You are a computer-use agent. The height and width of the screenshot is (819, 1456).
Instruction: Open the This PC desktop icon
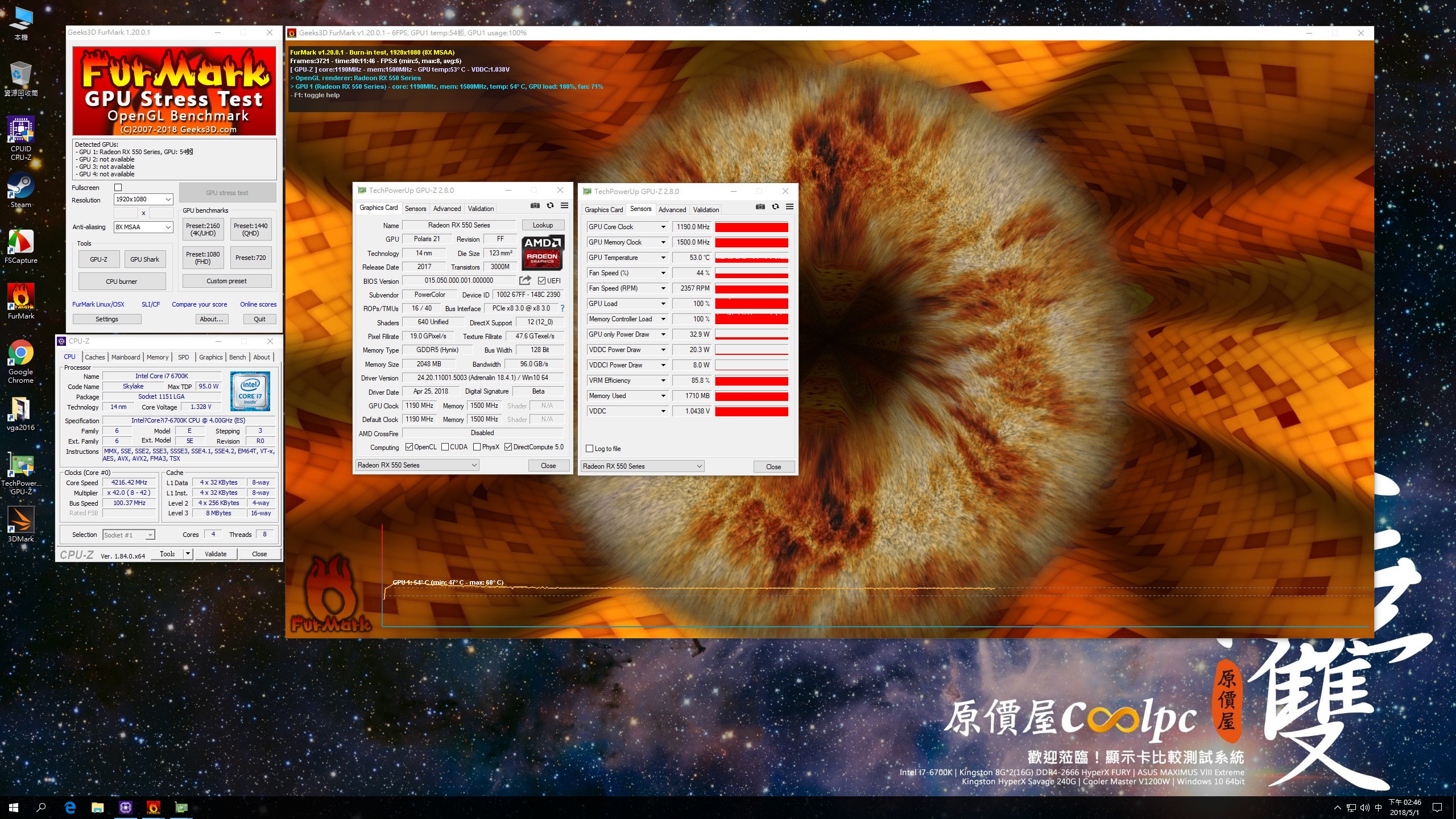[x=21, y=24]
